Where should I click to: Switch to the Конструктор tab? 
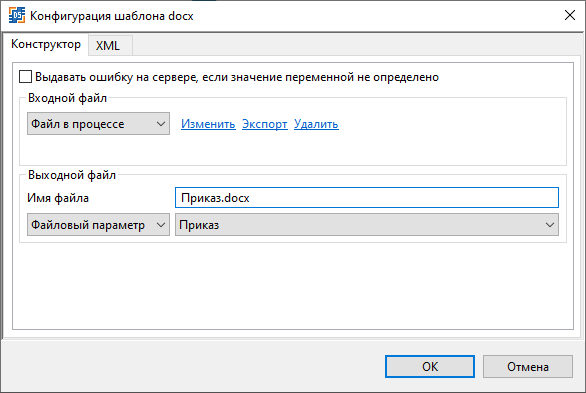pyautogui.click(x=46, y=44)
